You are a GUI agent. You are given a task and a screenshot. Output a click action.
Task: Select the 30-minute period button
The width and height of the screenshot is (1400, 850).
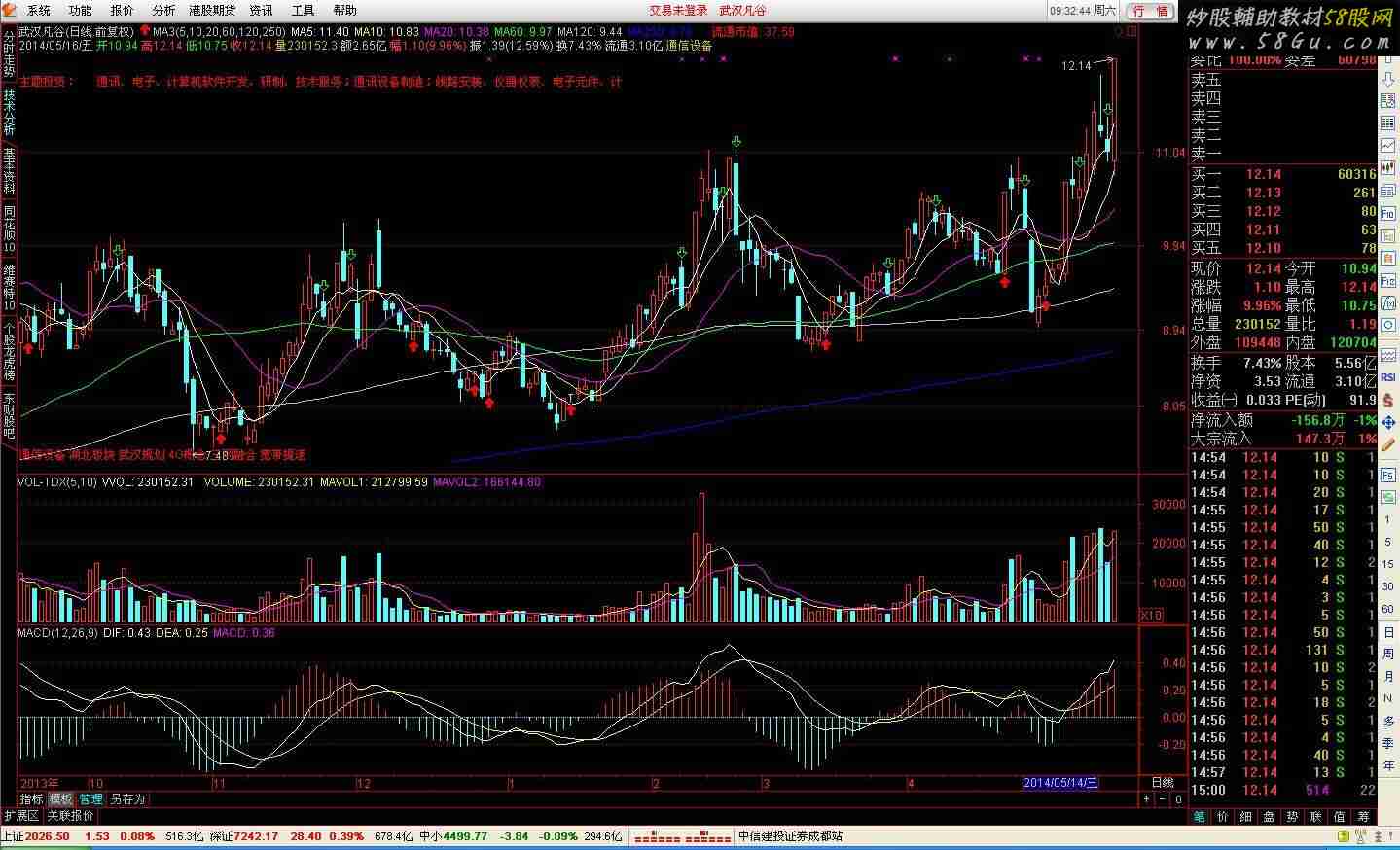coord(1387,586)
